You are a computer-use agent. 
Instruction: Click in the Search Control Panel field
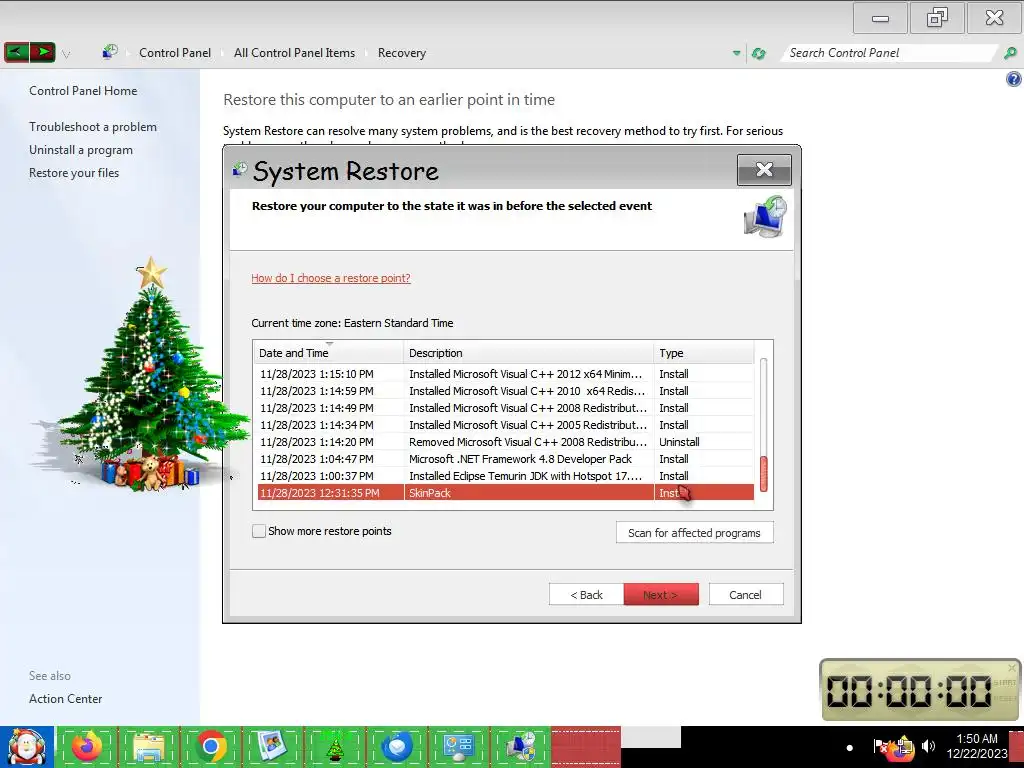[x=889, y=53]
